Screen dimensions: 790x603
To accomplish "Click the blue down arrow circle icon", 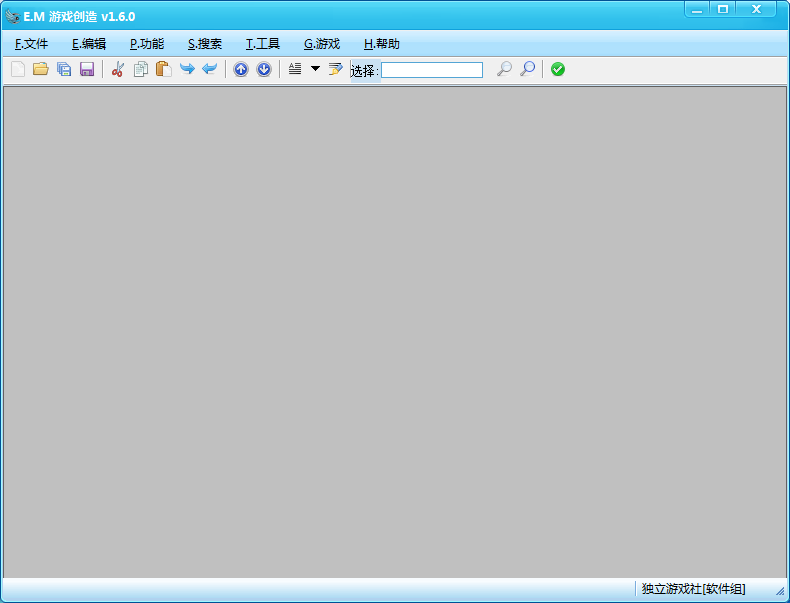I will pyautogui.click(x=264, y=69).
